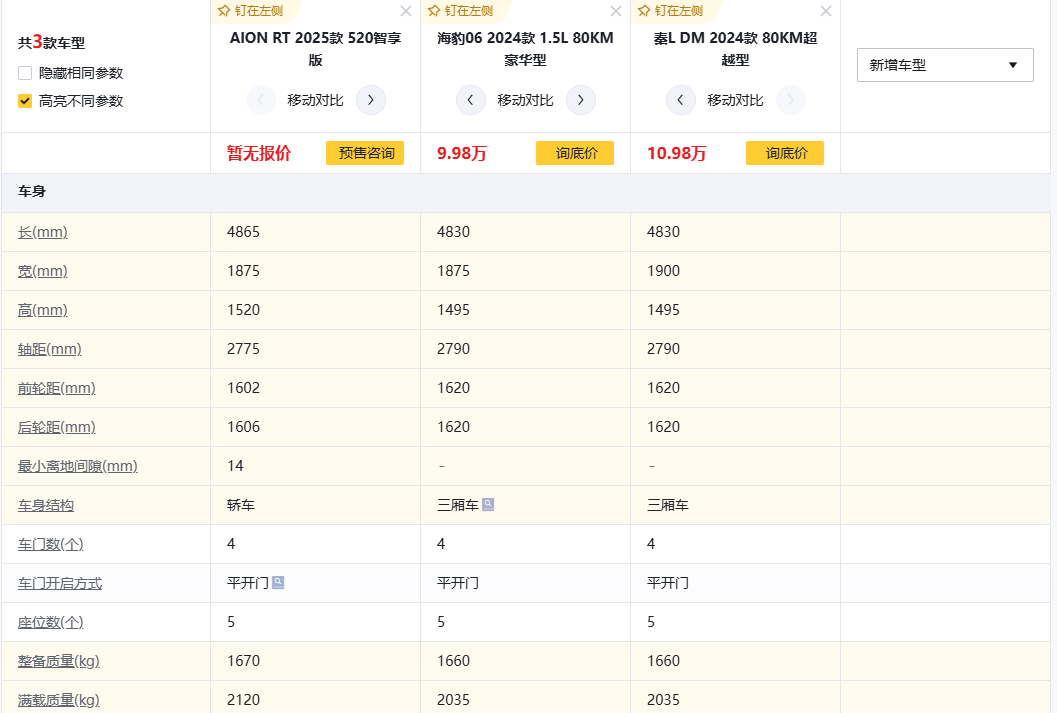Click 预售咨询 button for AION RT
The image size is (1057, 713).
point(365,153)
